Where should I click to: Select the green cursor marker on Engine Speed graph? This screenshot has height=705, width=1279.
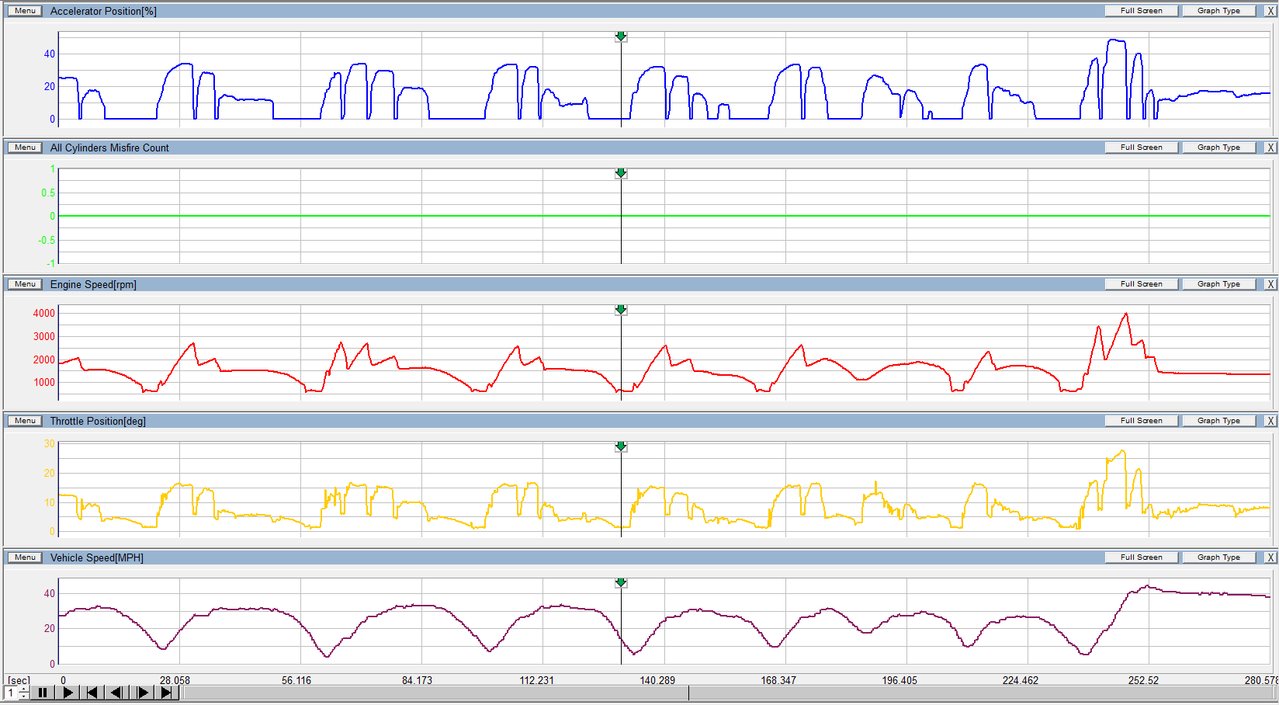tap(621, 311)
